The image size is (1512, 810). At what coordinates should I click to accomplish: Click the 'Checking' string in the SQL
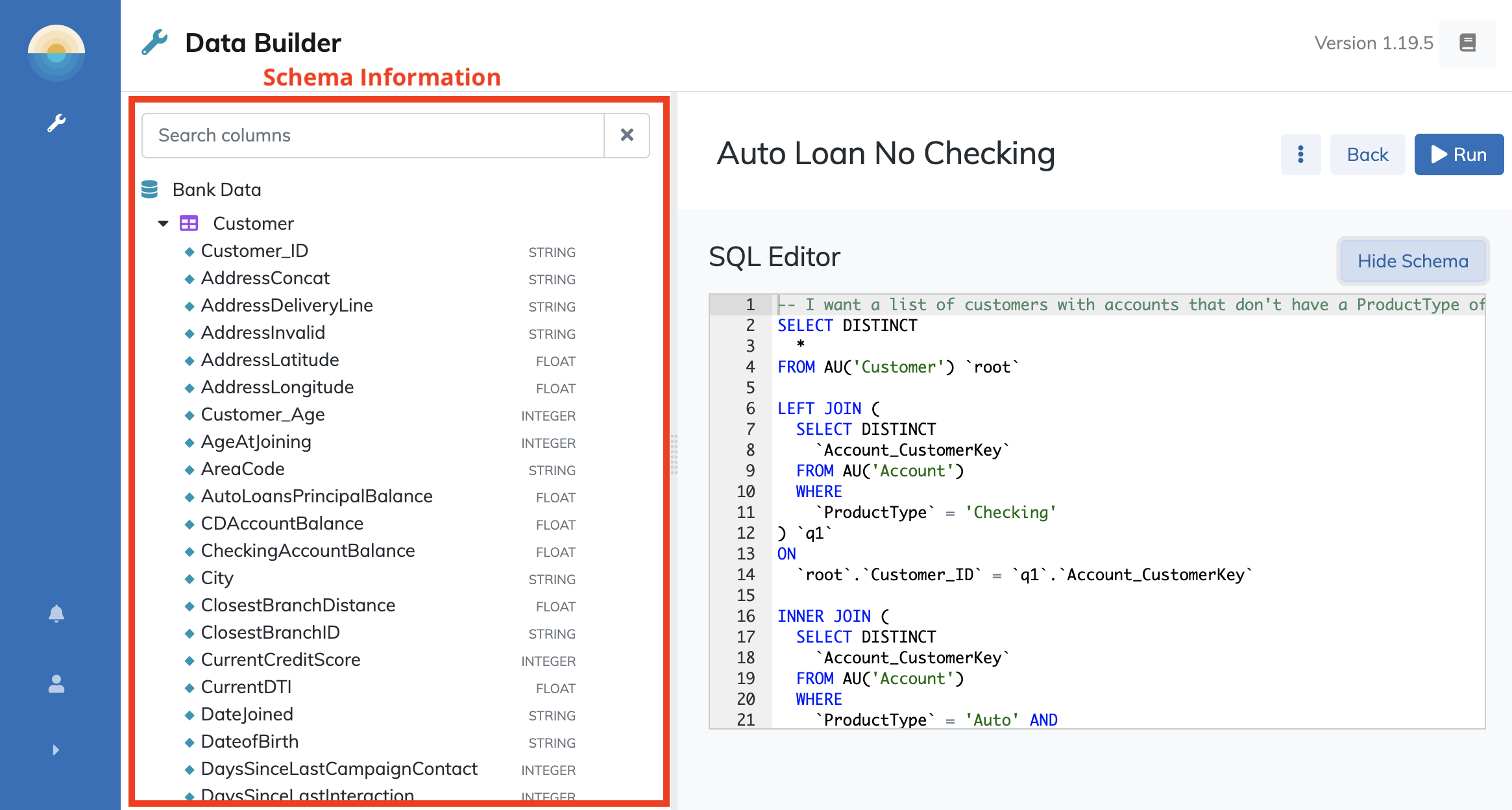click(1010, 512)
